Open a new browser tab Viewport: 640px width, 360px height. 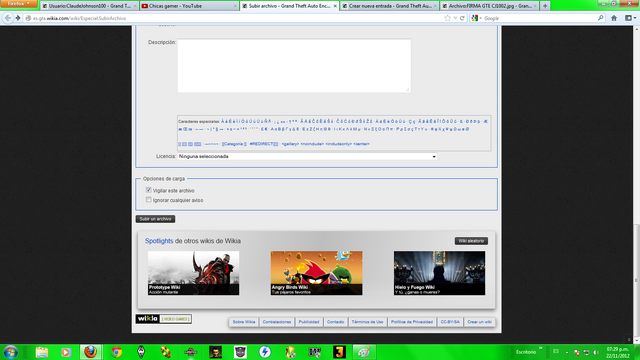click(545, 6)
